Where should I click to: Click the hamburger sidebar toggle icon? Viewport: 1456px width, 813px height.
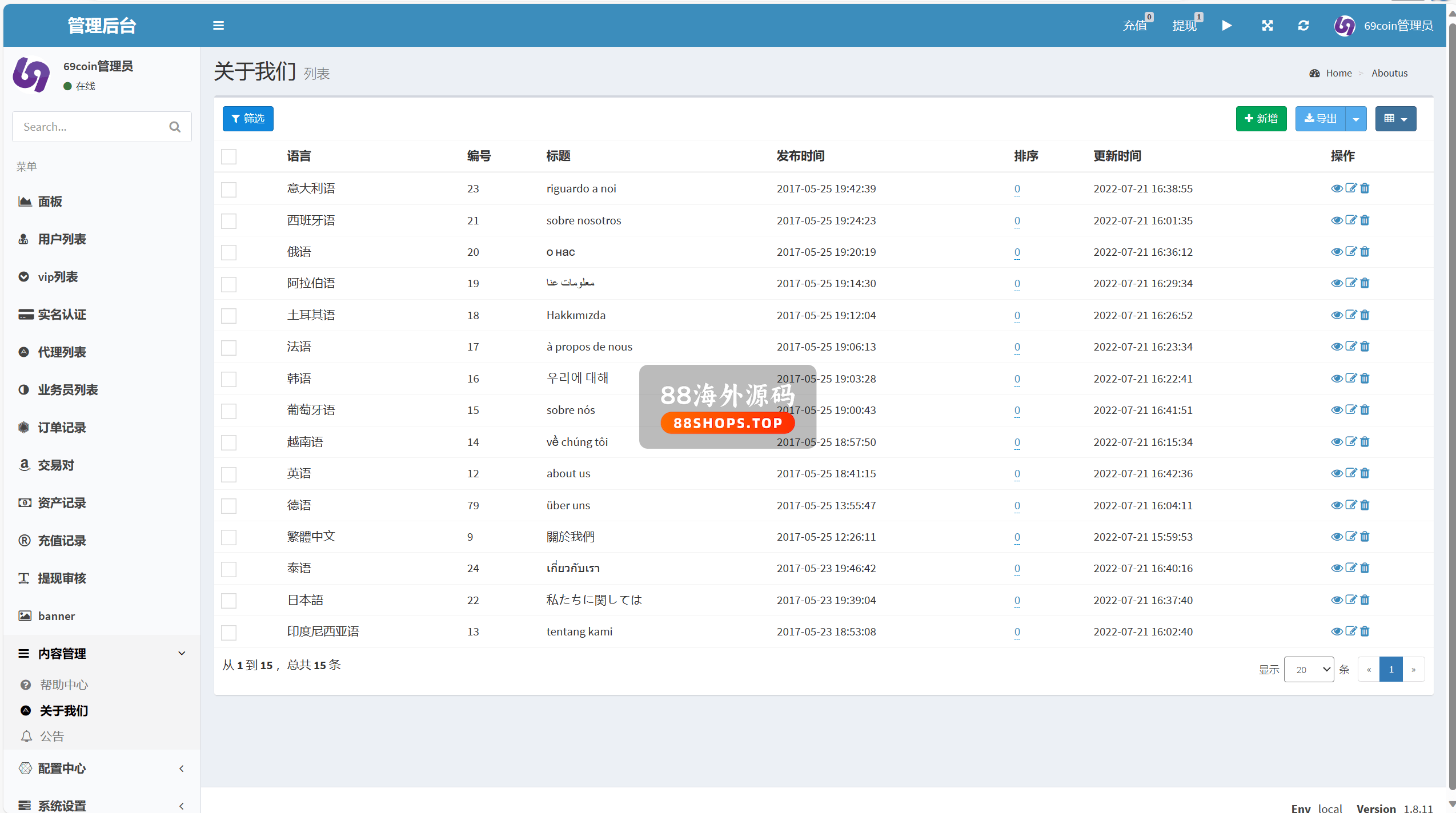pyautogui.click(x=218, y=26)
